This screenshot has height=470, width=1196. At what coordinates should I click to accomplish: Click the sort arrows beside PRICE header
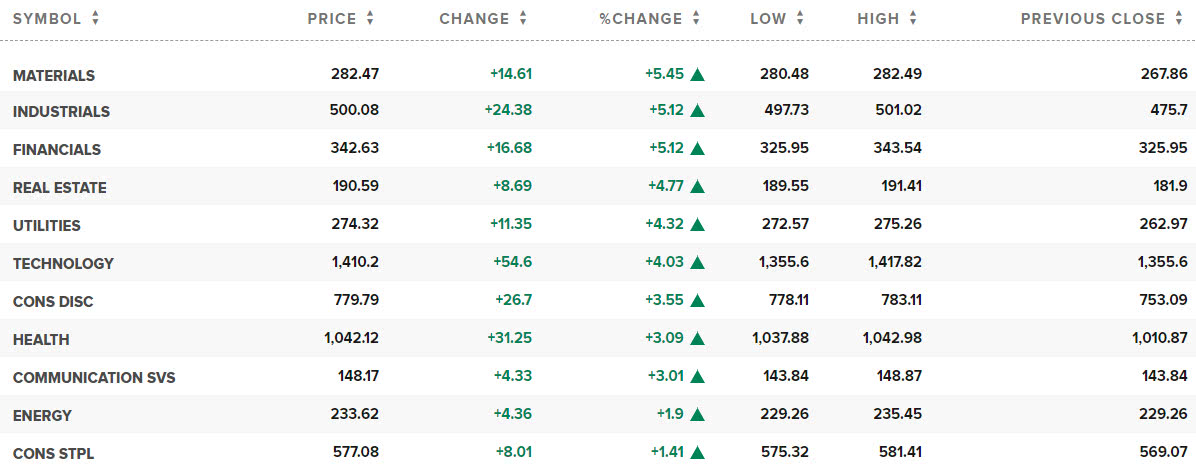pos(370,19)
